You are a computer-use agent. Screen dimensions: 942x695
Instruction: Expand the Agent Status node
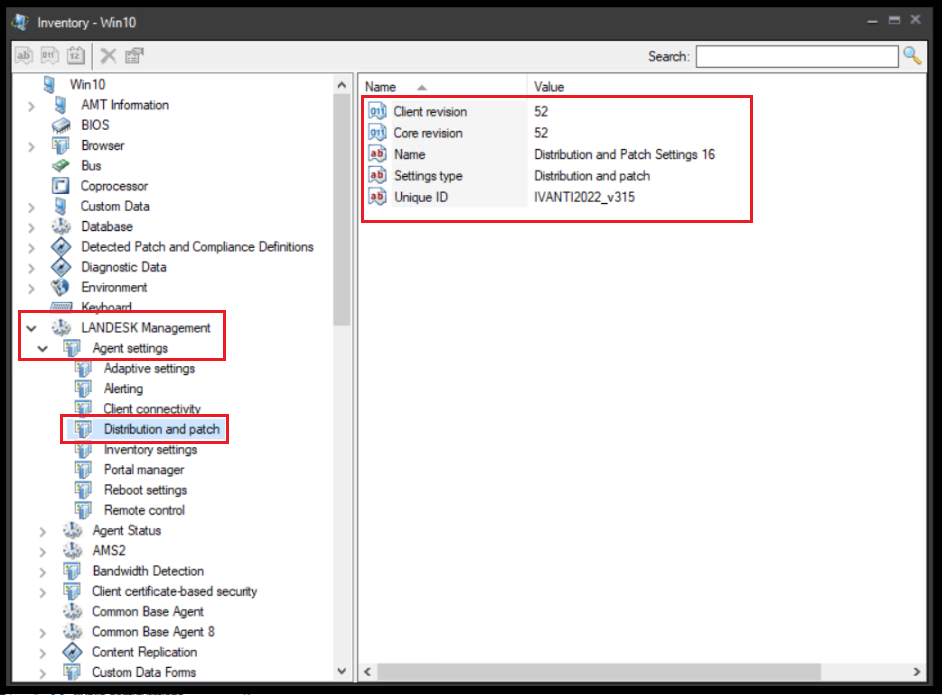pos(43,530)
